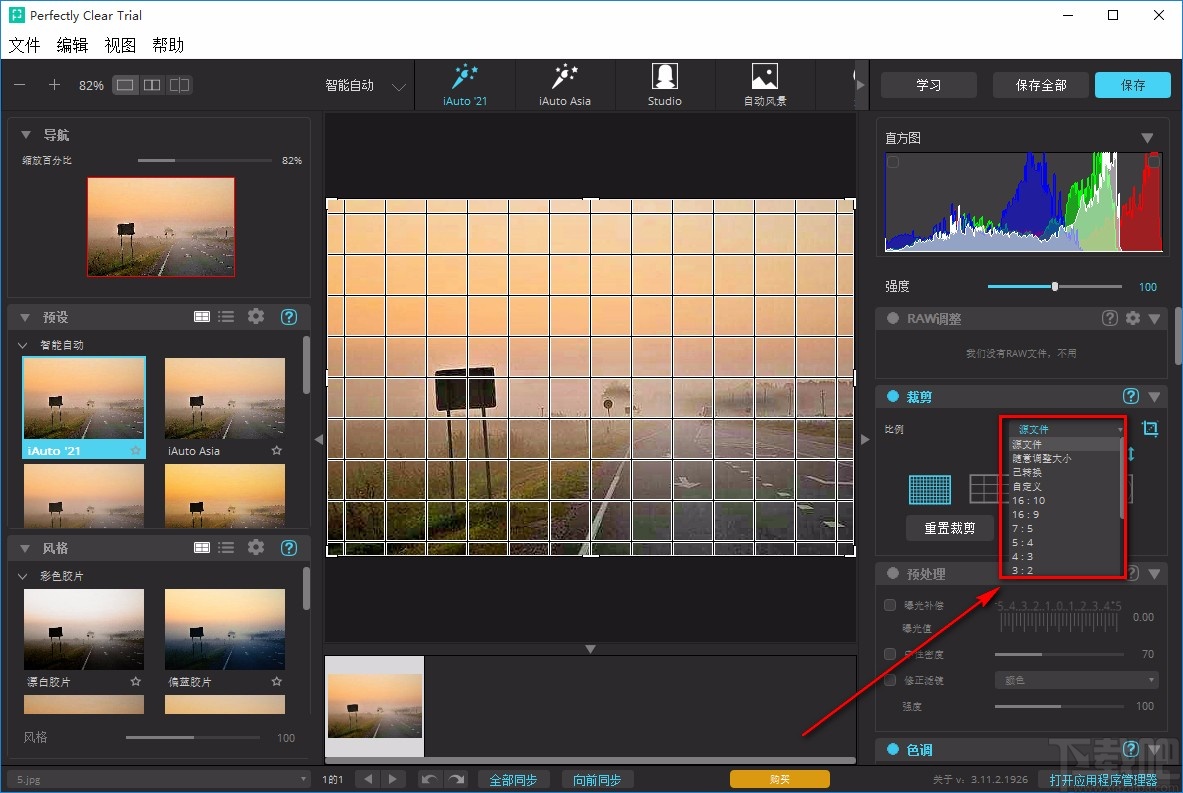Click the 保存全部 button
Viewport: 1183px width, 793px height.
coord(1040,85)
